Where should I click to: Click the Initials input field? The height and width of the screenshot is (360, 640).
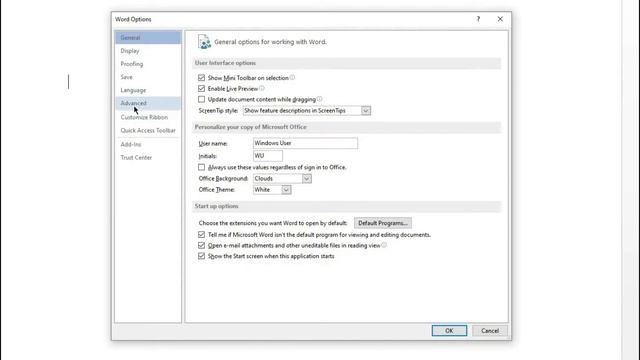pyautogui.click(x=268, y=156)
